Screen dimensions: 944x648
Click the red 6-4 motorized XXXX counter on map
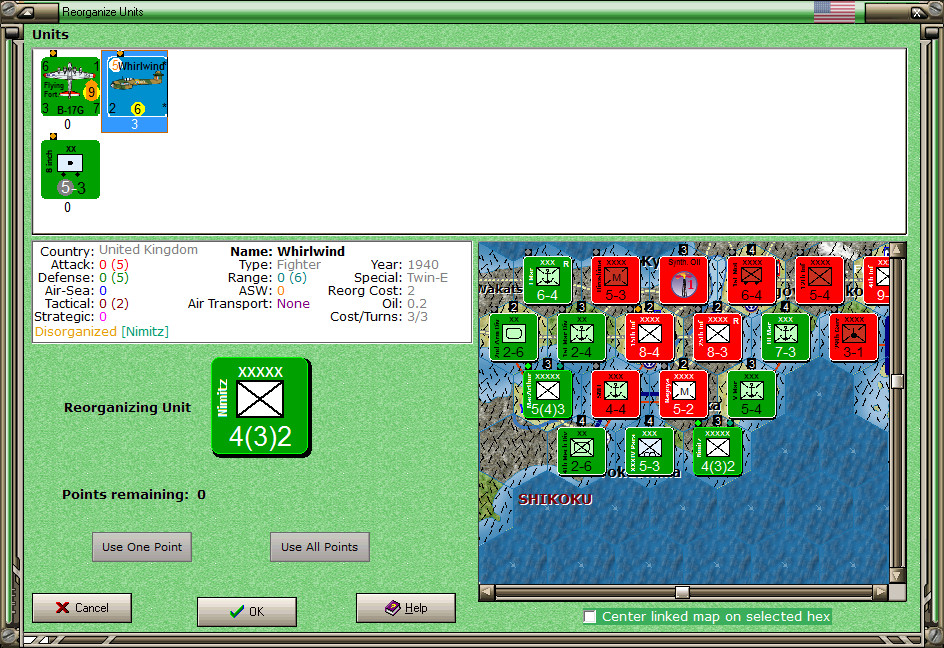point(751,280)
